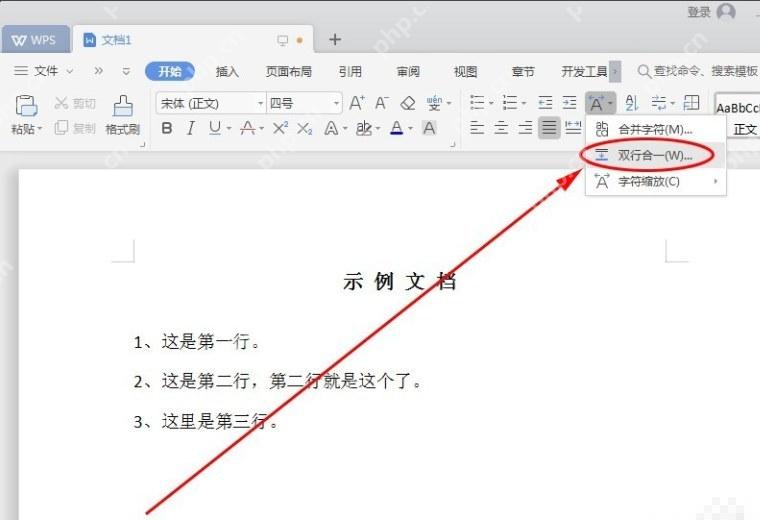
Task: Open the font dialog launcher corner
Action: (x=453, y=144)
